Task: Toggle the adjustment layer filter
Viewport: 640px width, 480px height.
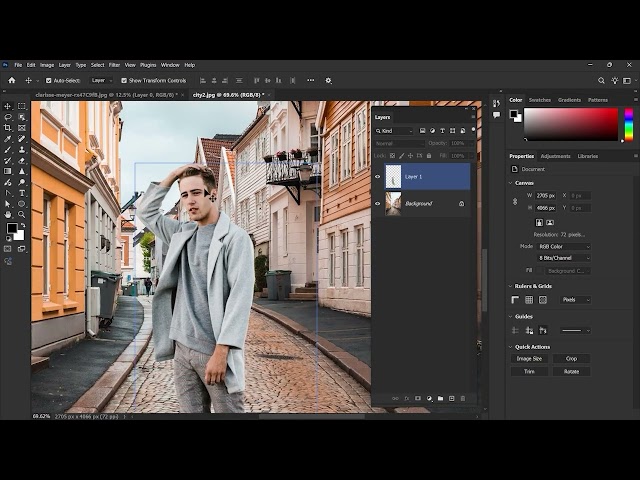Action: click(432, 131)
